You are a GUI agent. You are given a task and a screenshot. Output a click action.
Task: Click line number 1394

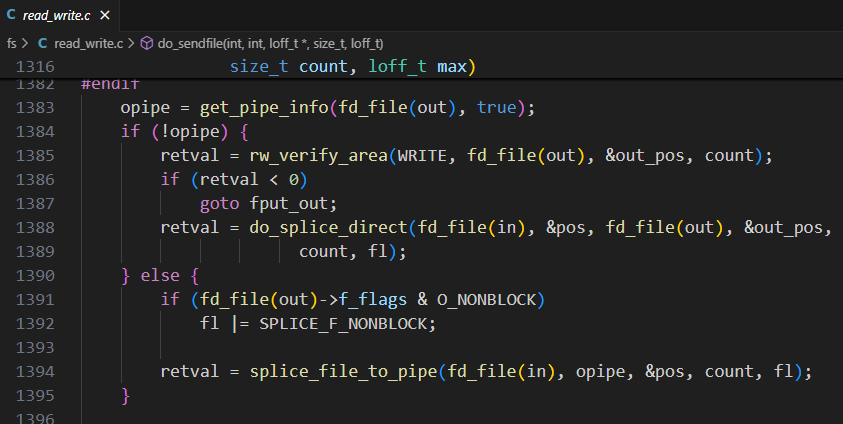[35, 371]
